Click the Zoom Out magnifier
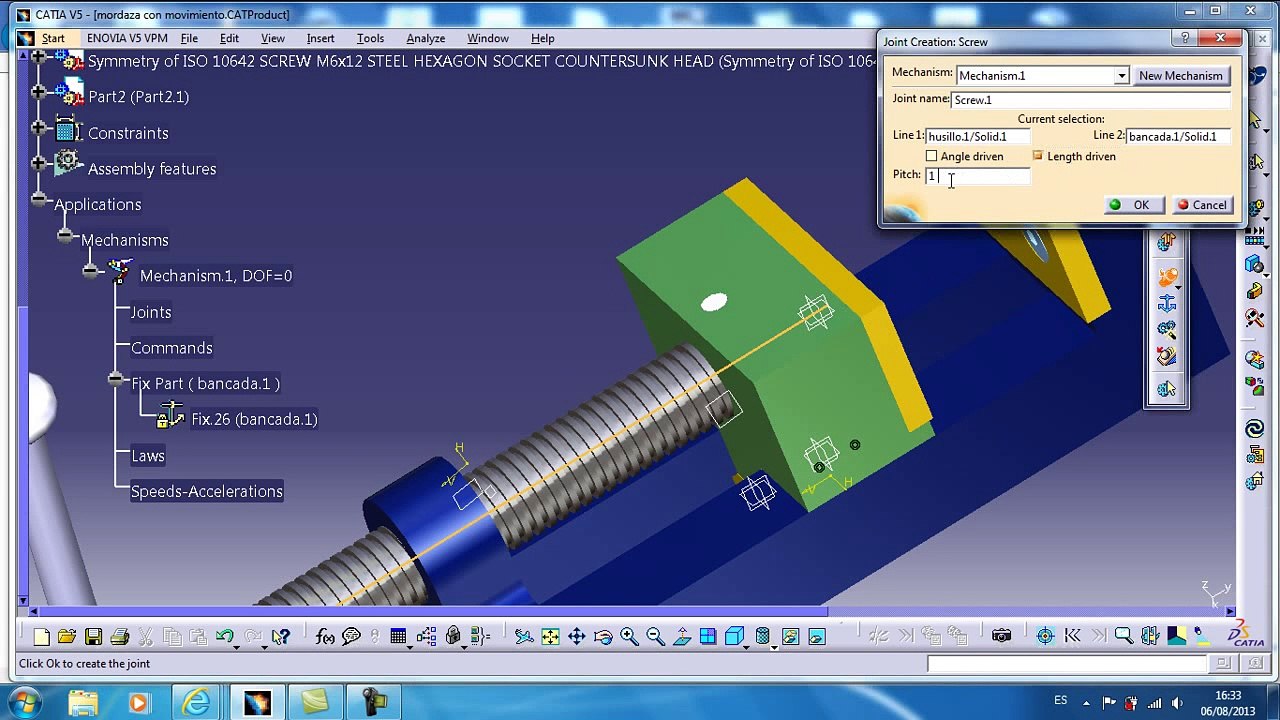The width and height of the screenshot is (1280, 720). 655,636
